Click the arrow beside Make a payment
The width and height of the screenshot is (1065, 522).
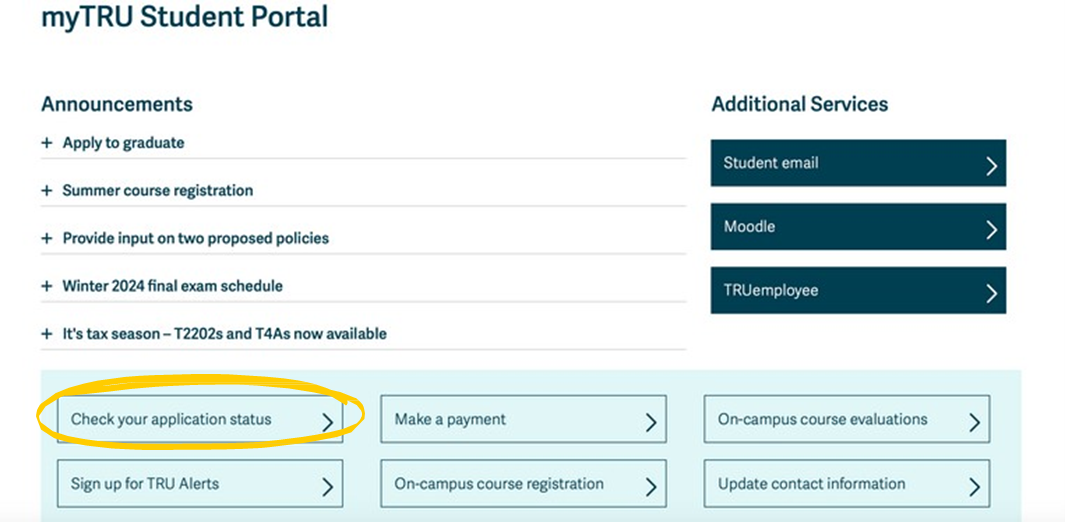point(651,423)
